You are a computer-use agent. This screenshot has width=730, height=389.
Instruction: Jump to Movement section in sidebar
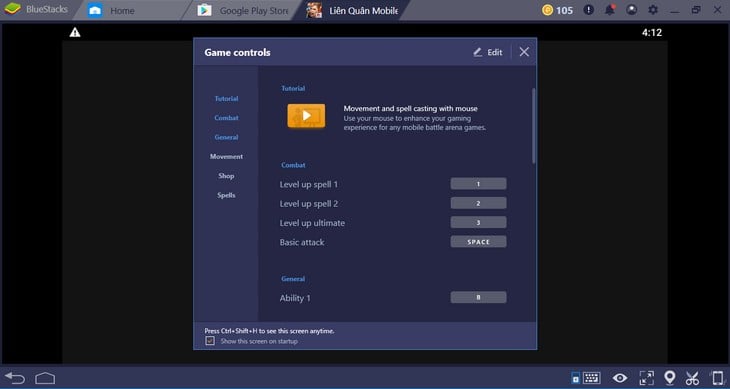point(226,157)
